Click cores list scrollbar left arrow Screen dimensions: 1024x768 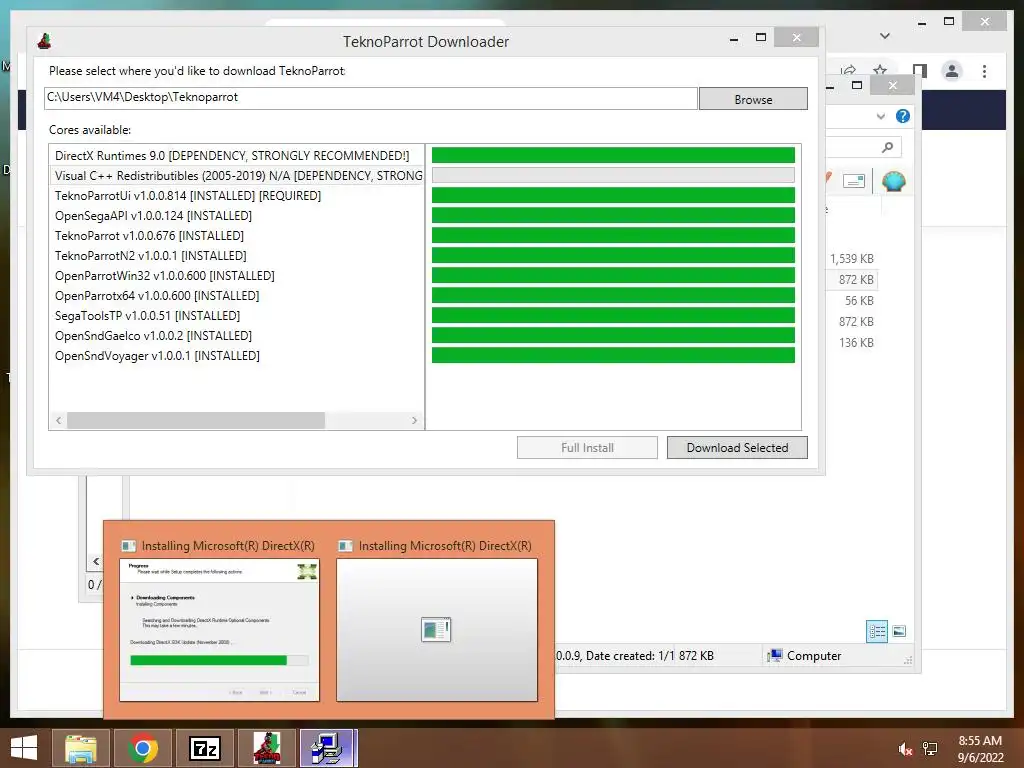pyautogui.click(x=59, y=421)
